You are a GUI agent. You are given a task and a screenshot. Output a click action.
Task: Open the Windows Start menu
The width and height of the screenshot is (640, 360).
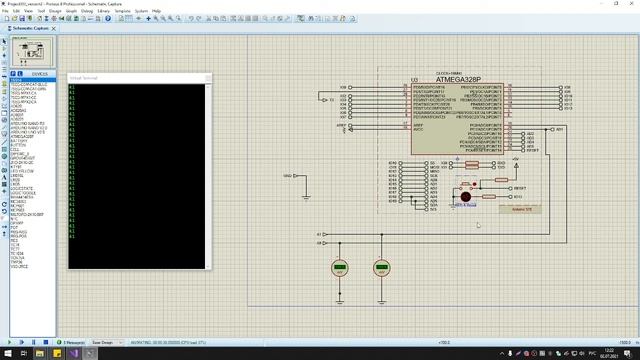[x=8, y=353]
